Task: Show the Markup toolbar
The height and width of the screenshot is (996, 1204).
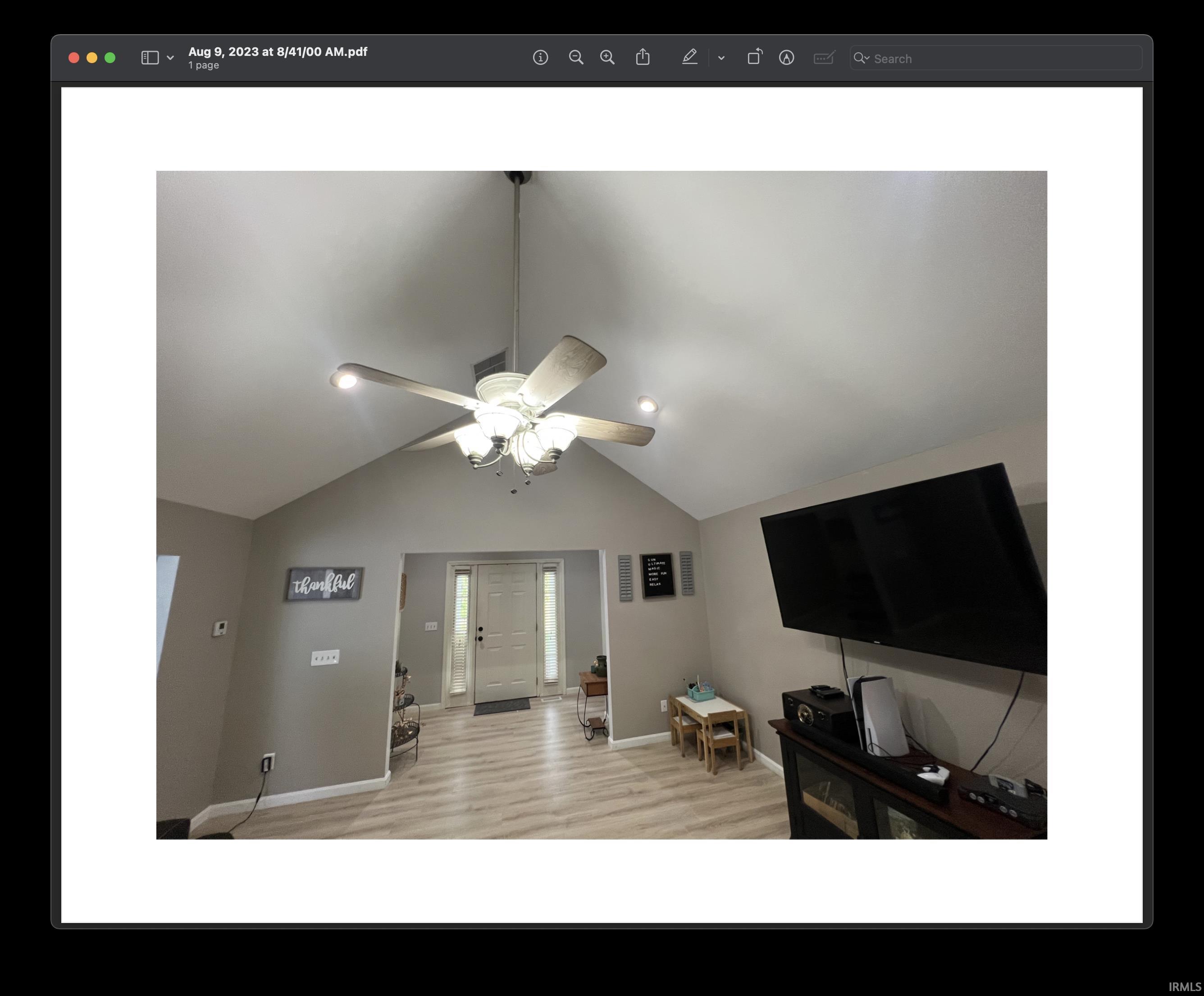Action: [x=787, y=58]
